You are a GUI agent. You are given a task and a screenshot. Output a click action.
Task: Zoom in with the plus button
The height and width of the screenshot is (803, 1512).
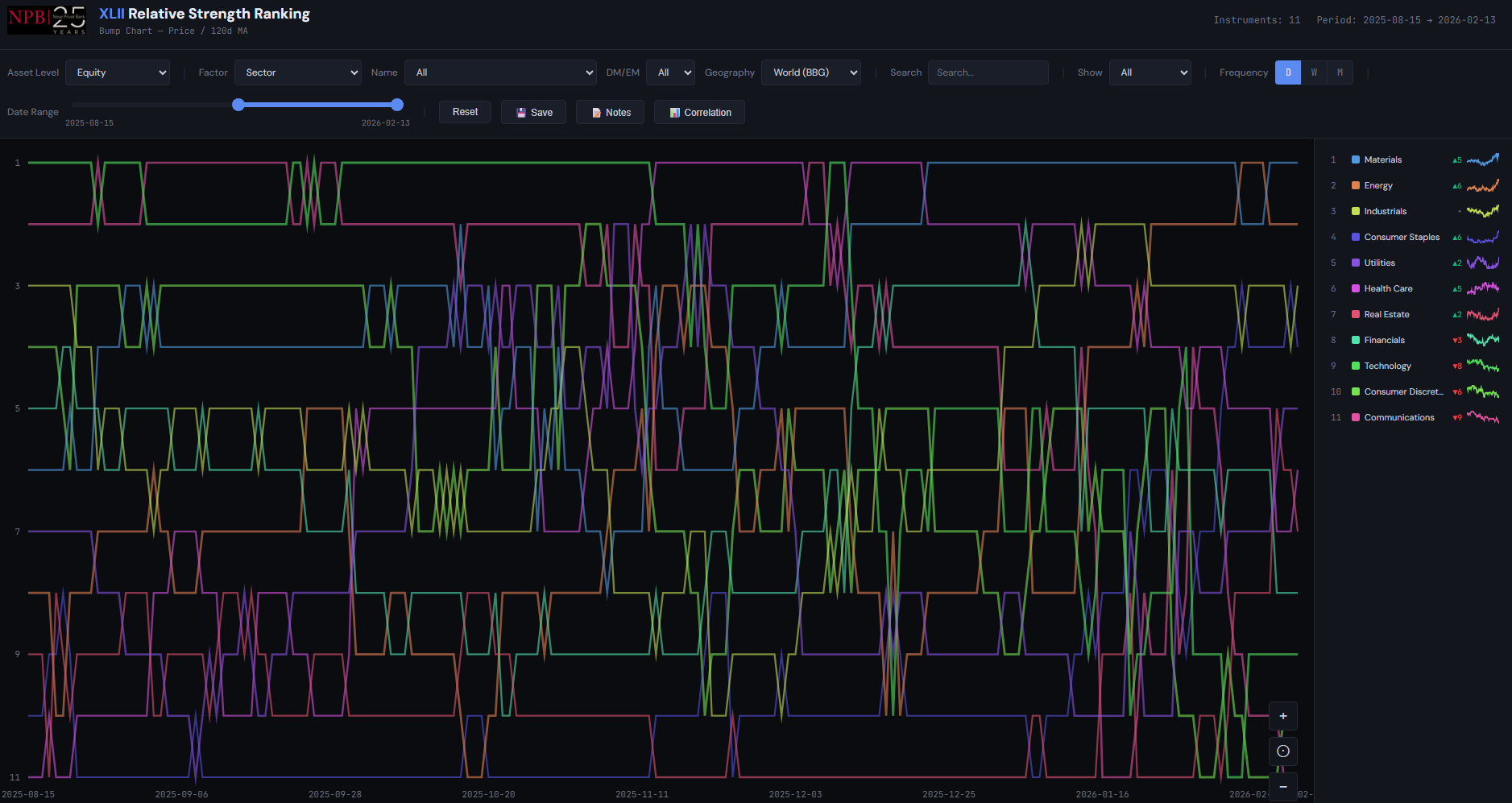pos(1283,716)
